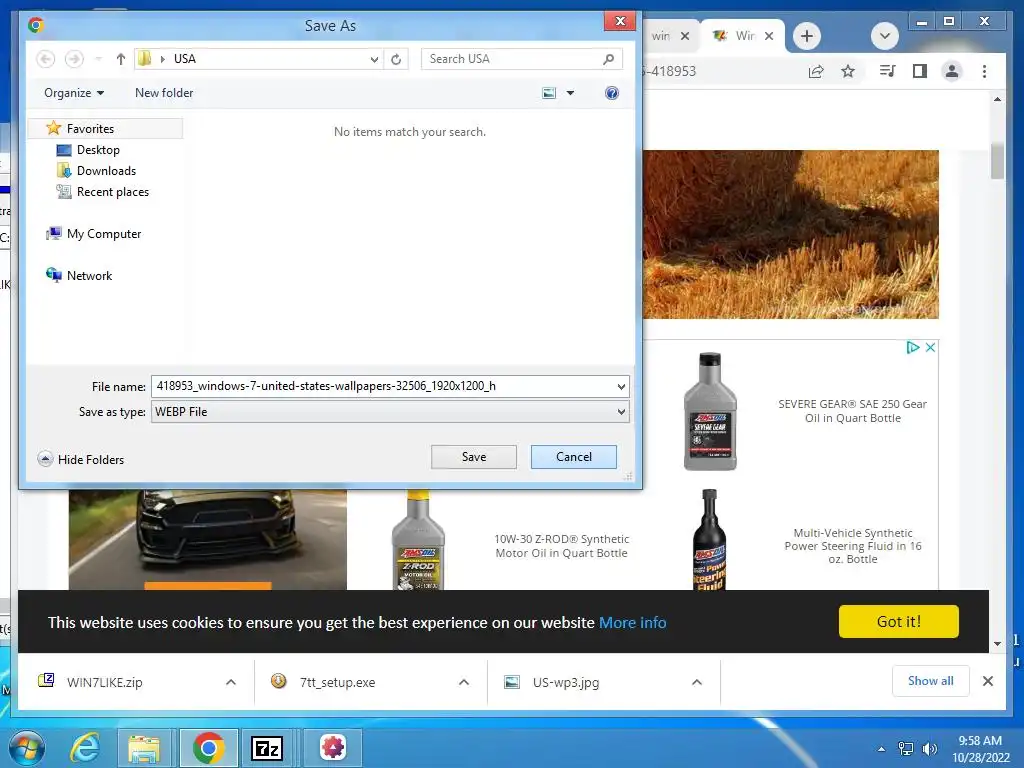Open volume tray icon
Image resolution: width=1024 pixels, height=768 pixels.
(x=929, y=749)
